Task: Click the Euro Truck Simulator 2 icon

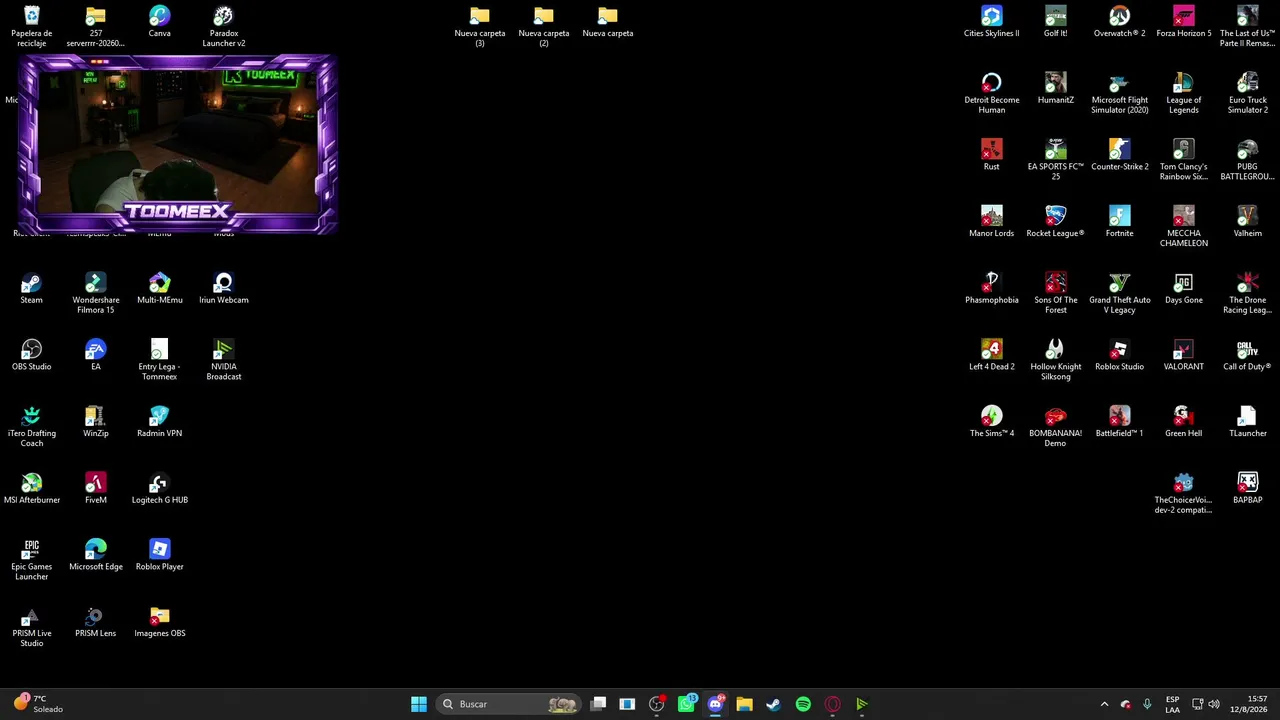Action: click(1248, 93)
